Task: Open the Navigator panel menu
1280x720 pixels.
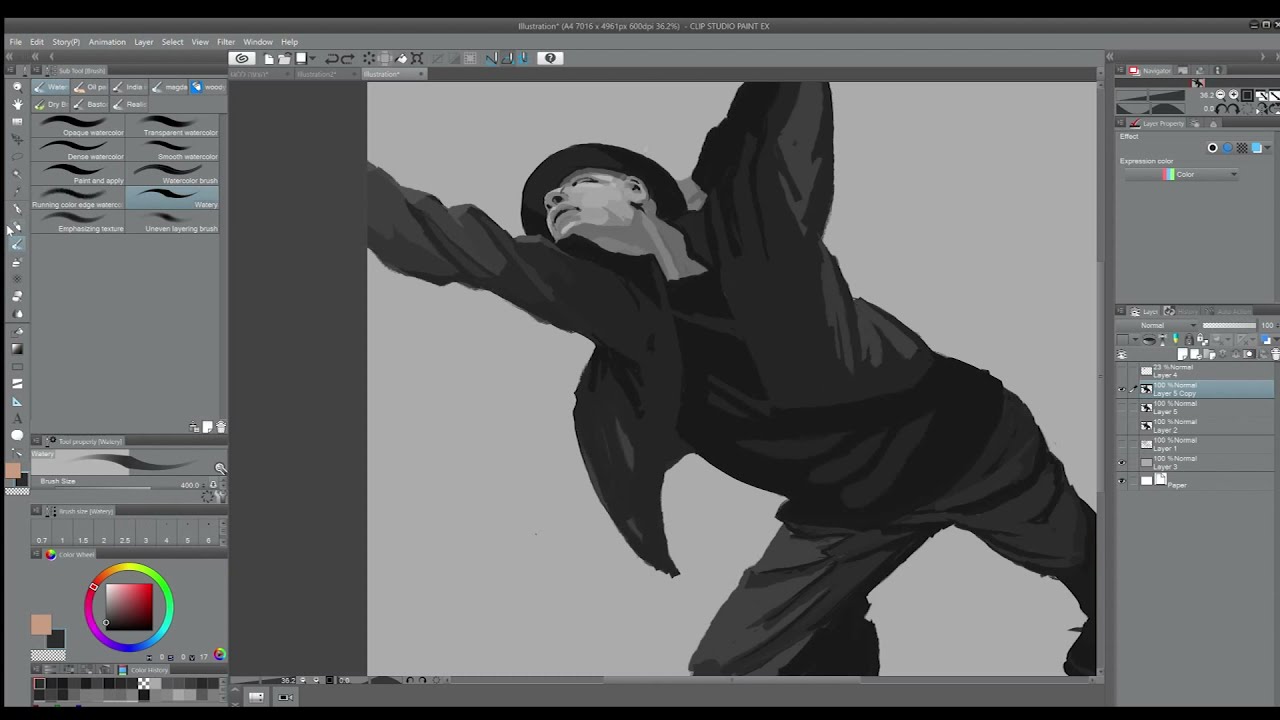Action: (x=1121, y=71)
